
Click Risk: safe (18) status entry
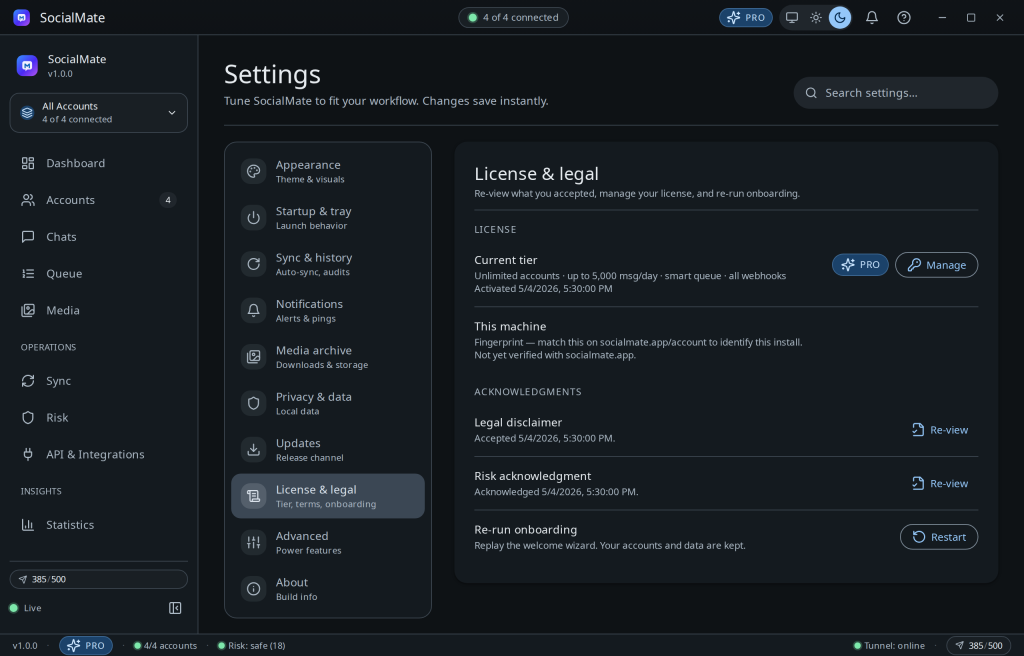pos(251,646)
